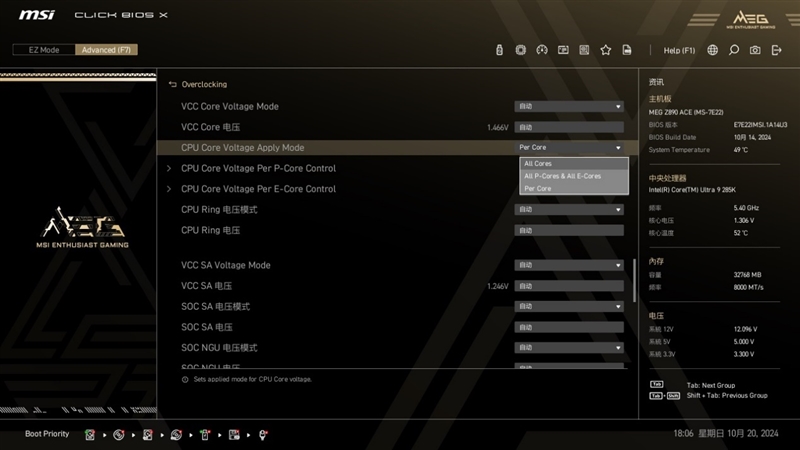Image resolution: width=800 pixels, height=450 pixels.
Task: Click the SOC SA 电压 value field
Action: pos(569,328)
